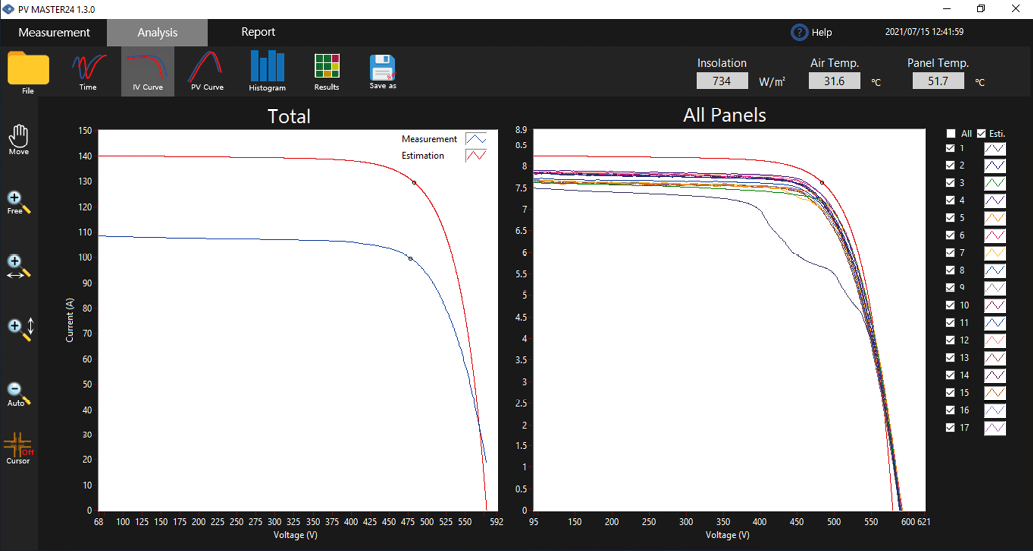Click the Panel Temp. value field
This screenshot has width=1033, height=551.
coord(937,81)
